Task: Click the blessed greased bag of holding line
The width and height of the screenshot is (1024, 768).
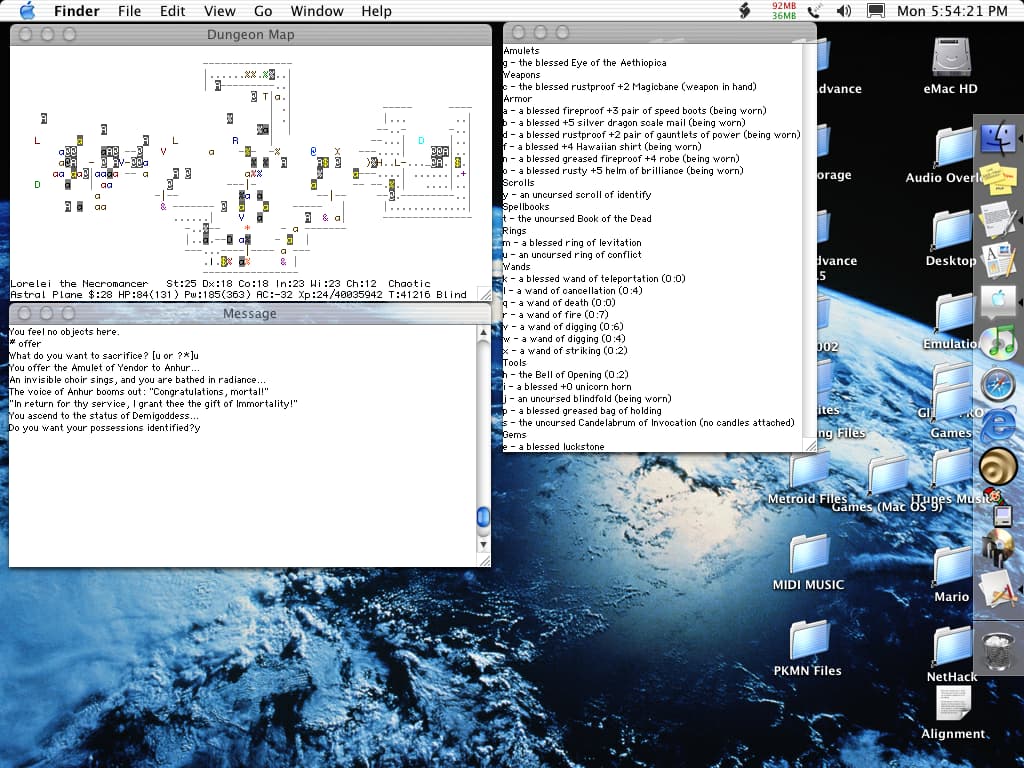Action: 582,411
